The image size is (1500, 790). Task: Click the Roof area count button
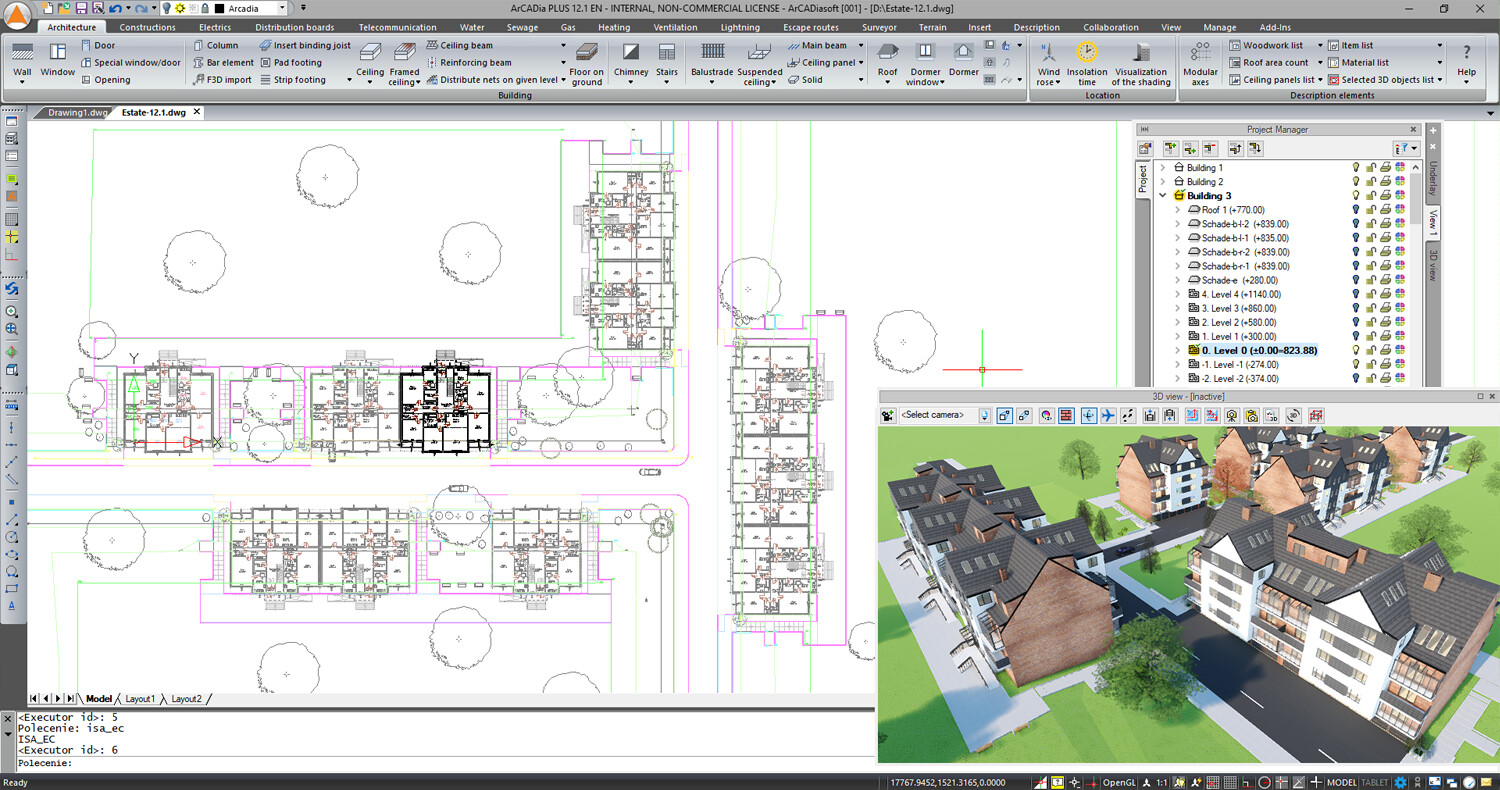[1275, 62]
